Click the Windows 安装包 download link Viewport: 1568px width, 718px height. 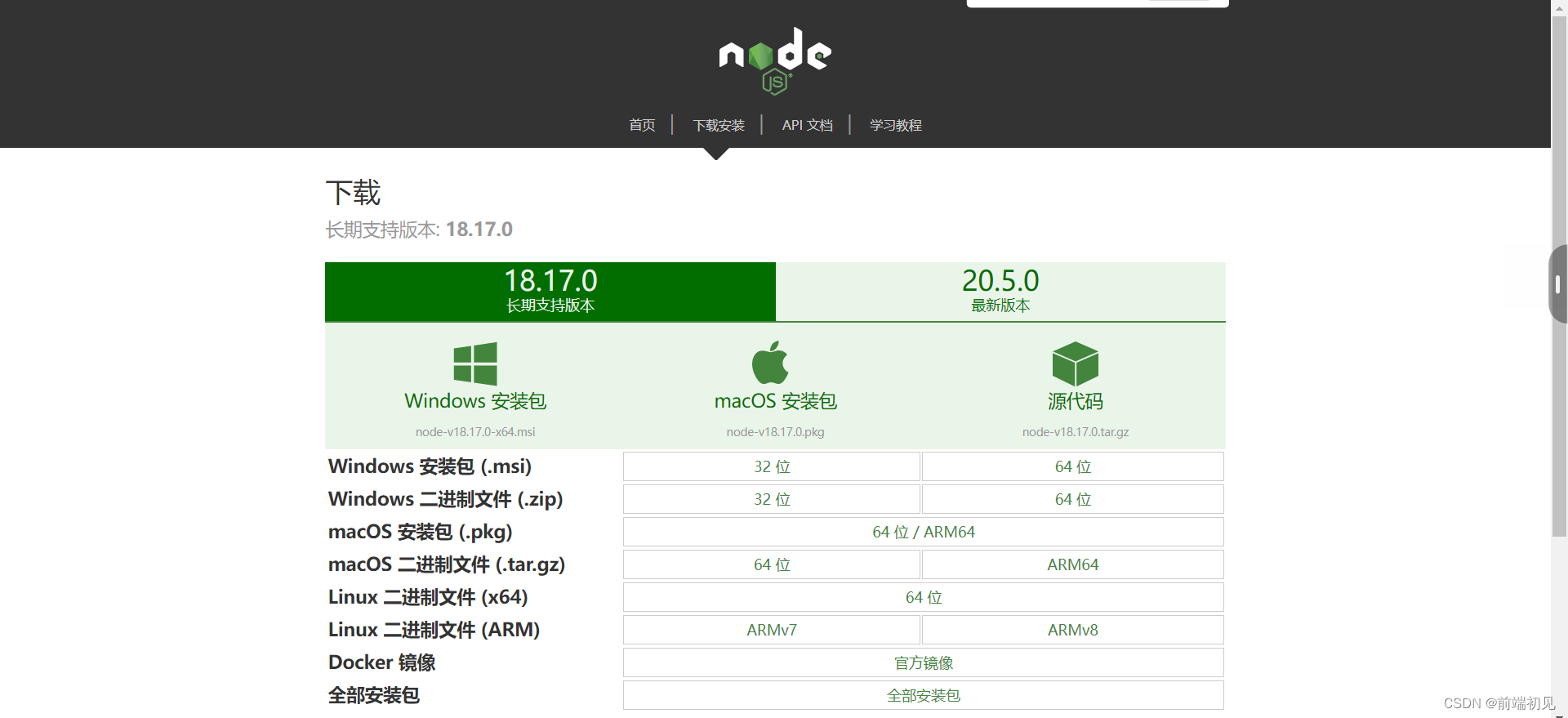(x=475, y=401)
